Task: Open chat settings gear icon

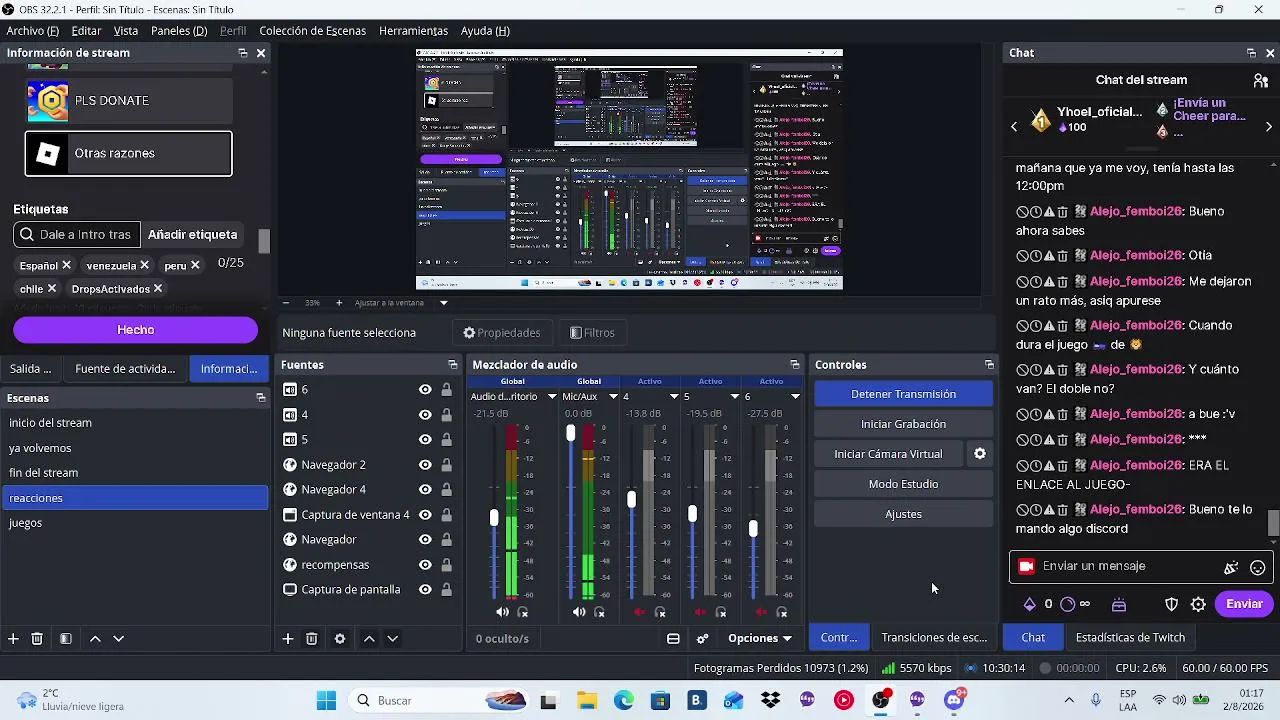Action: click(x=1198, y=604)
